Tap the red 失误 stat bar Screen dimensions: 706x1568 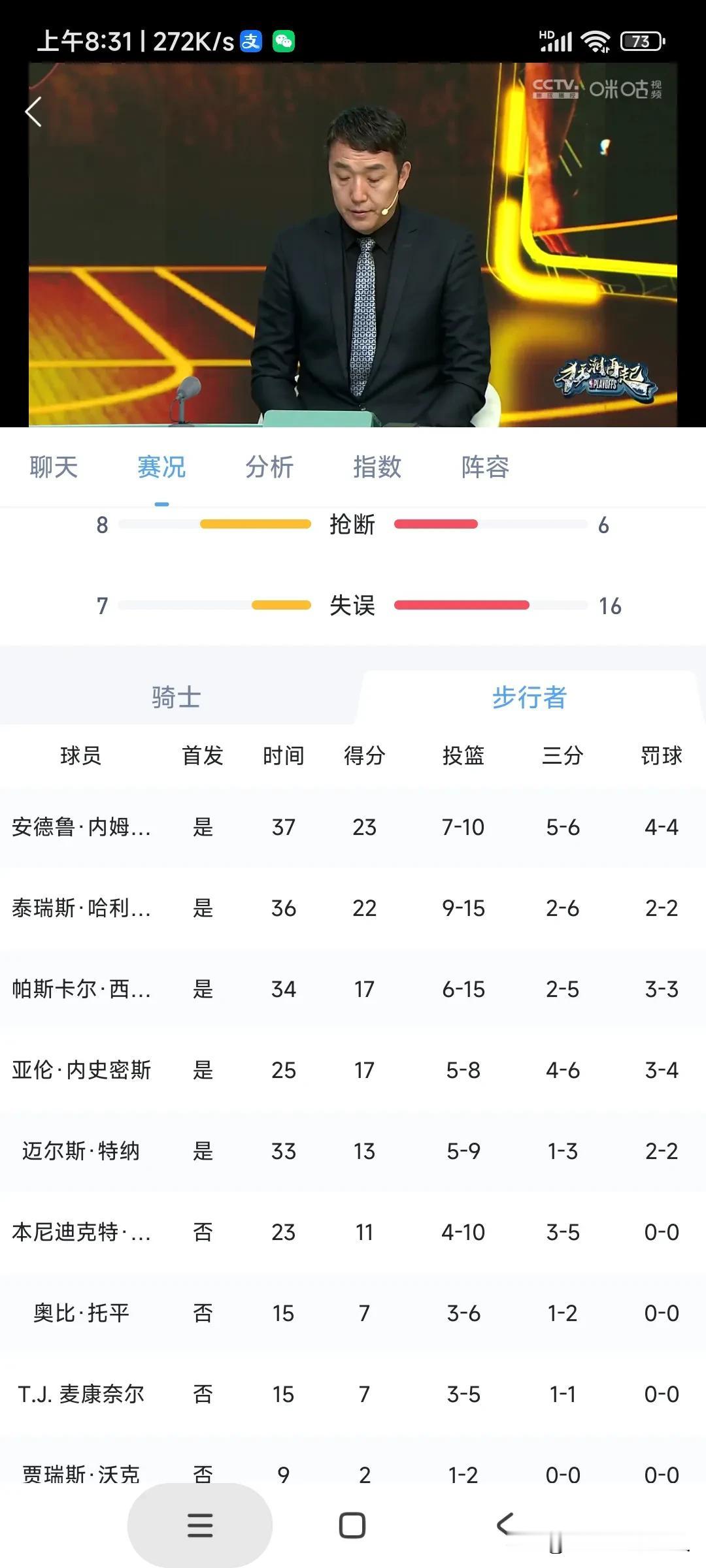tap(462, 605)
